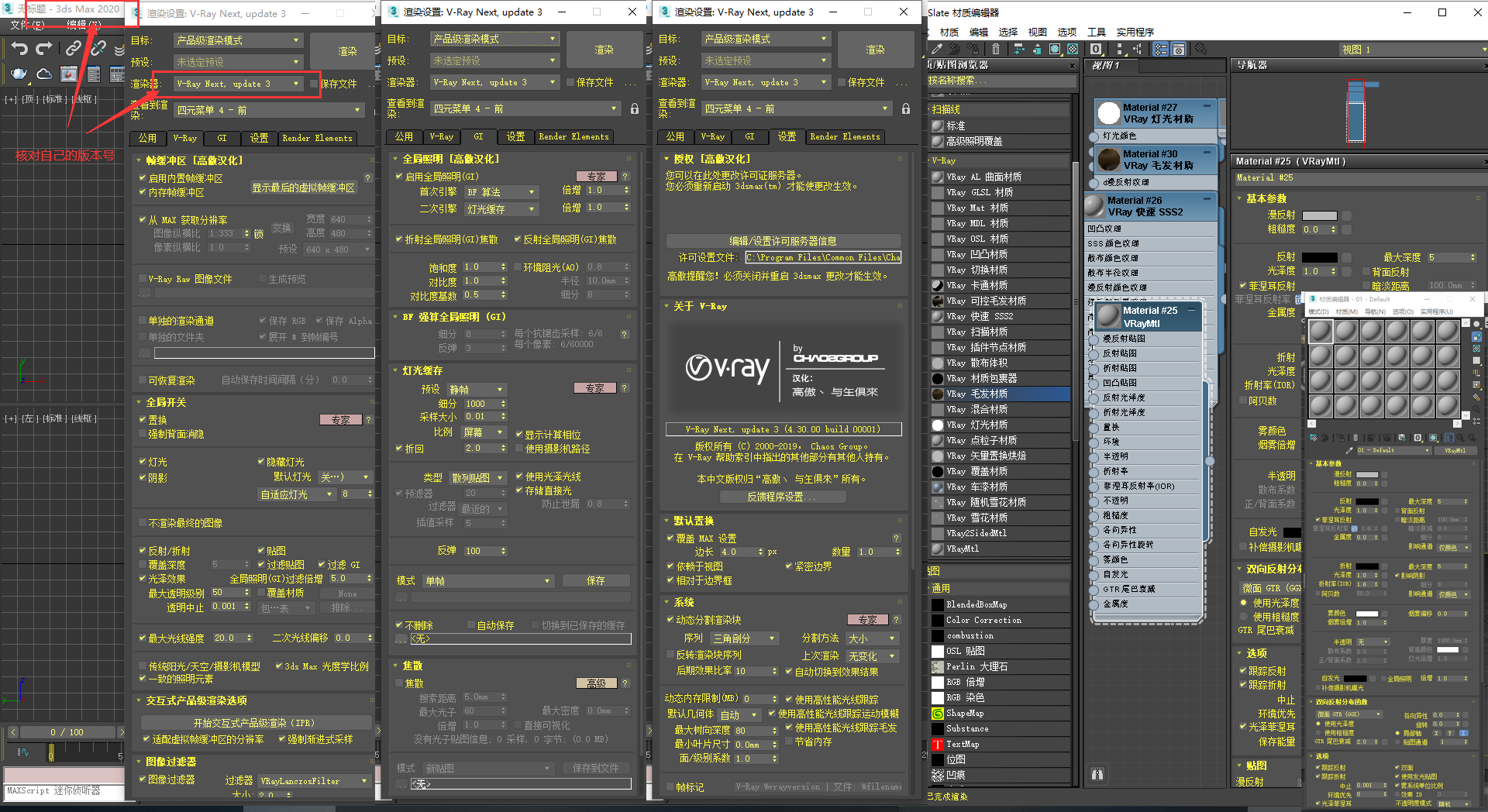Screen dimensions: 1488x812
Task: Click '显示最后的虚拟帧缓冲区' button
Action: pos(303,188)
